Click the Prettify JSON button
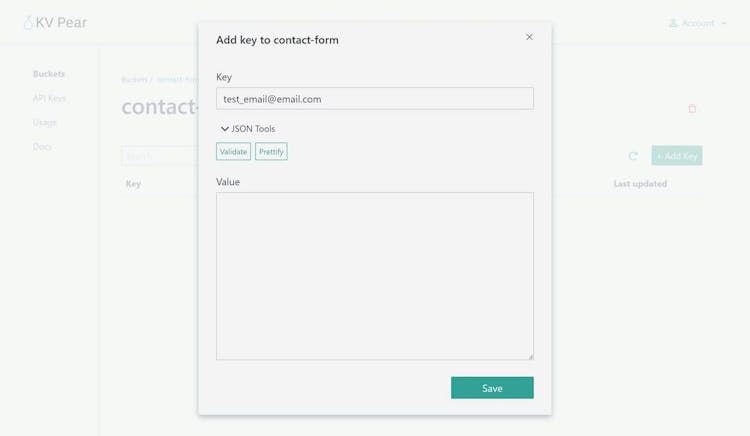This screenshot has height=436, width=750. point(271,152)
